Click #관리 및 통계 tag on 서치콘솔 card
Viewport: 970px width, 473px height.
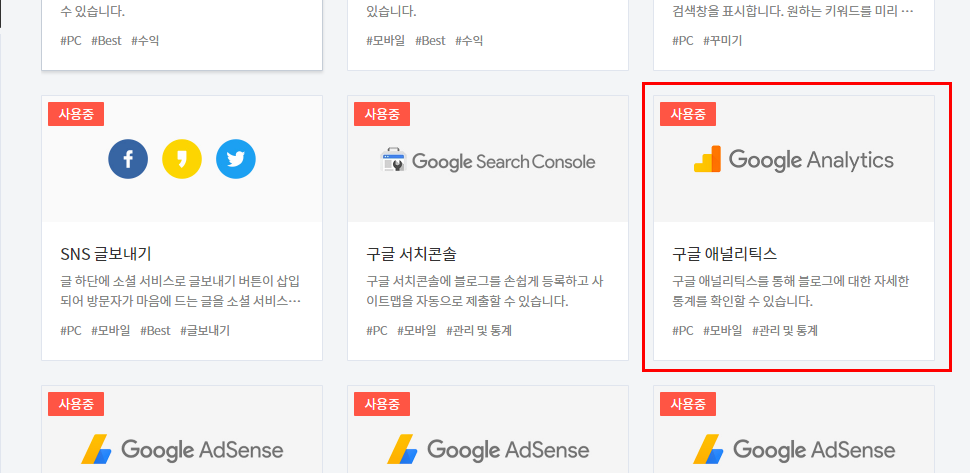pos(479,331)
